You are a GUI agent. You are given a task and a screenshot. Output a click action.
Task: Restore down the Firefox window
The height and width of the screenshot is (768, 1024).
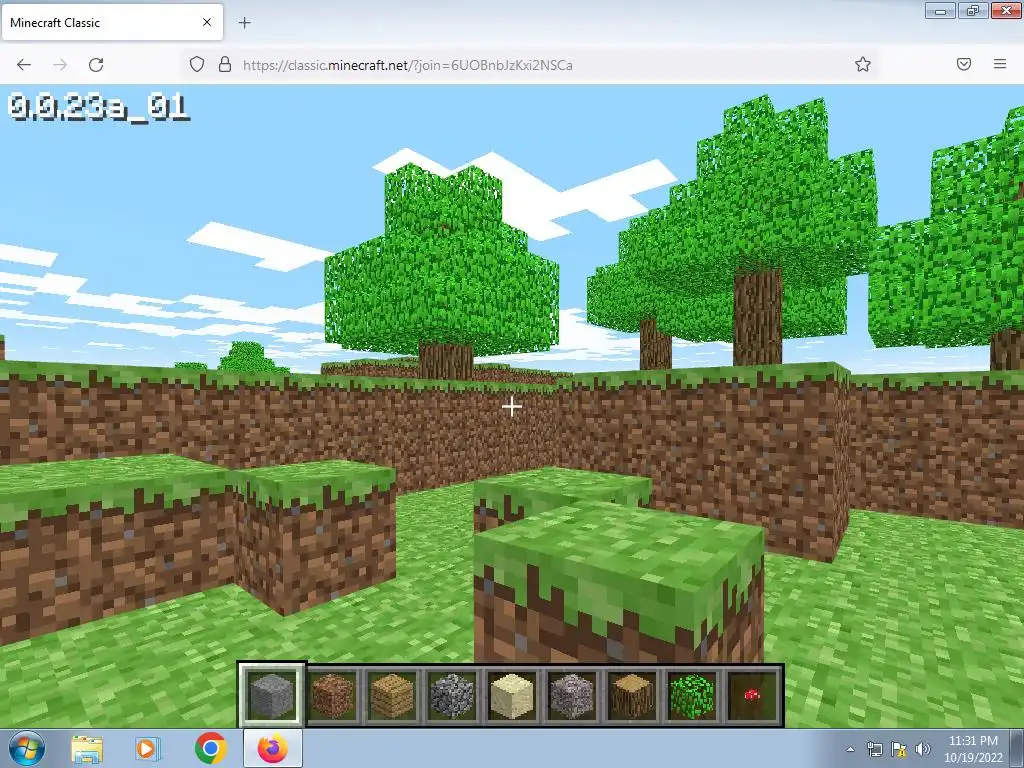point(972,10)
